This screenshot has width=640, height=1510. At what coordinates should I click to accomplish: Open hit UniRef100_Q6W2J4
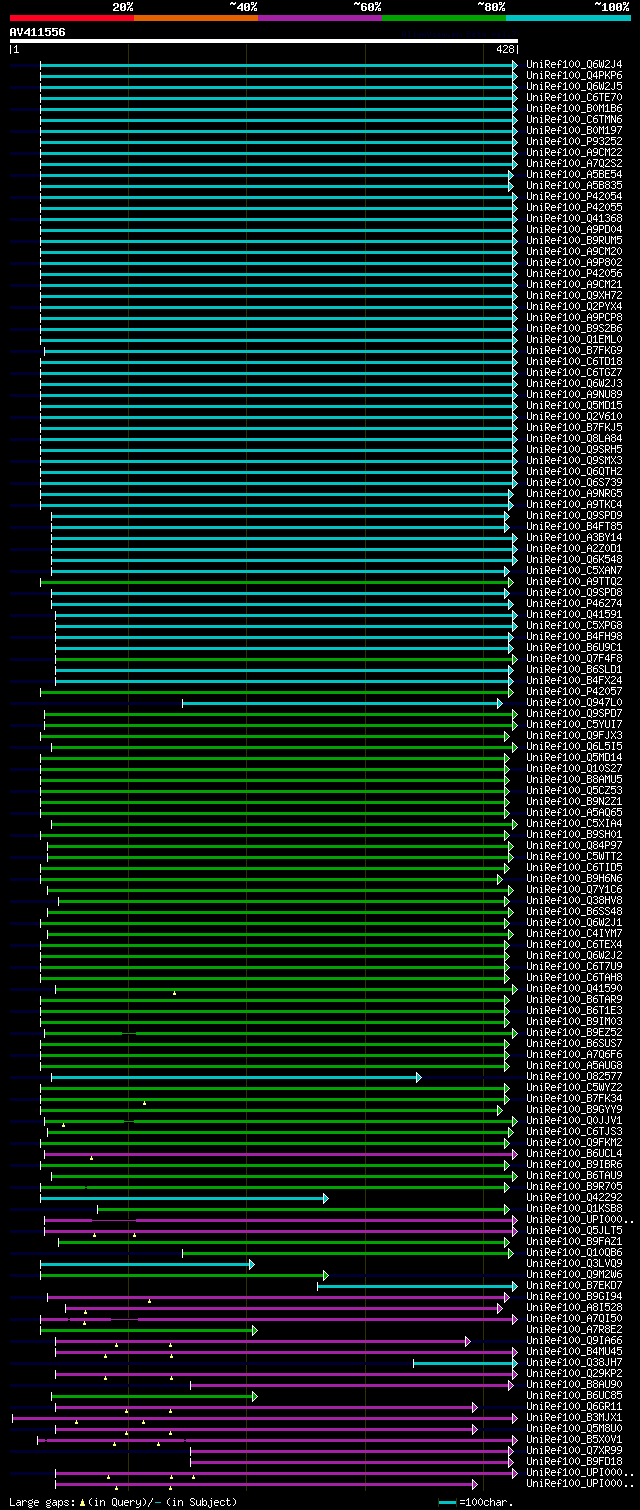tap(574, 65)
